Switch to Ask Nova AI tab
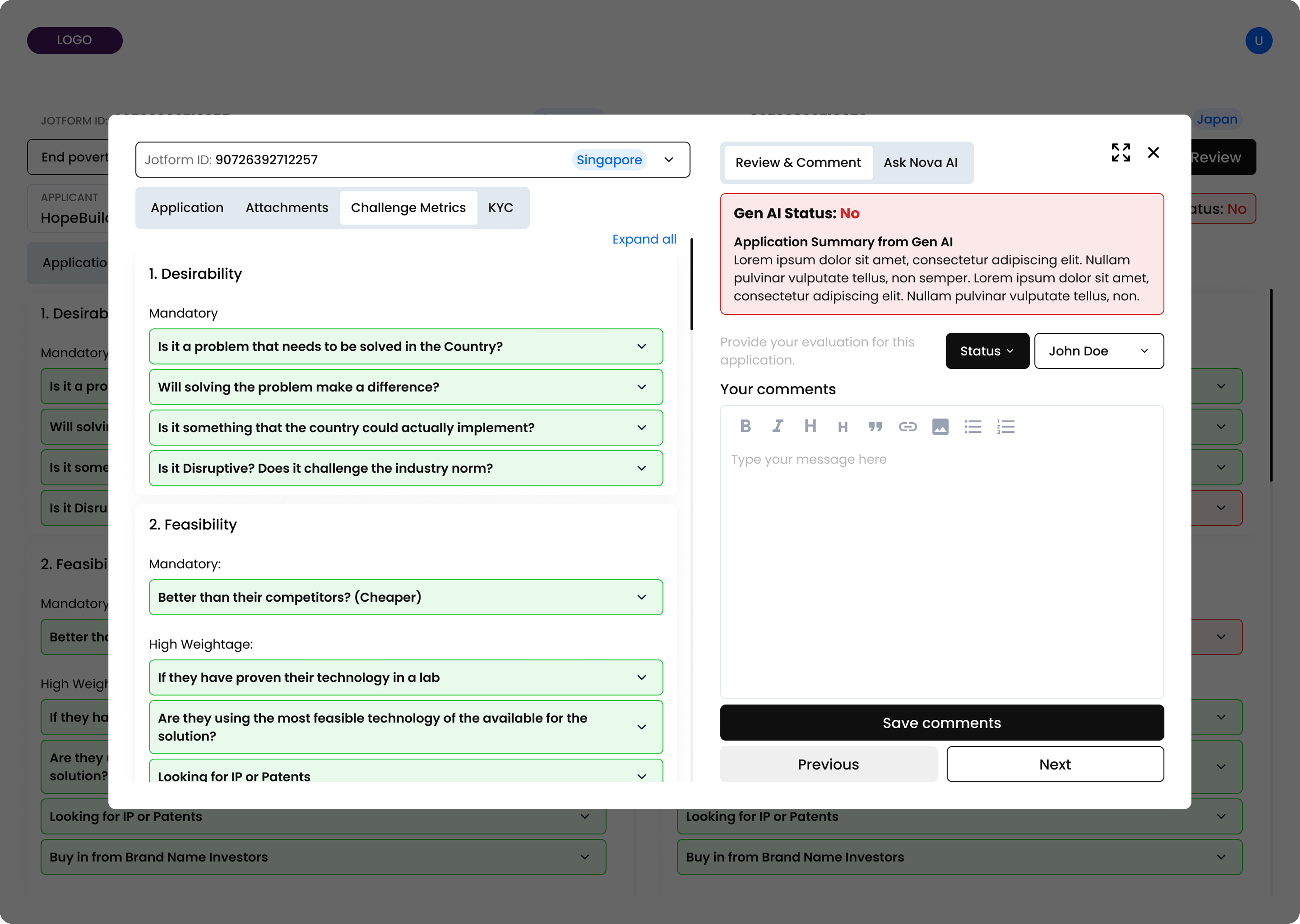This screenshot has height=924, width=1300. point(920,163)
